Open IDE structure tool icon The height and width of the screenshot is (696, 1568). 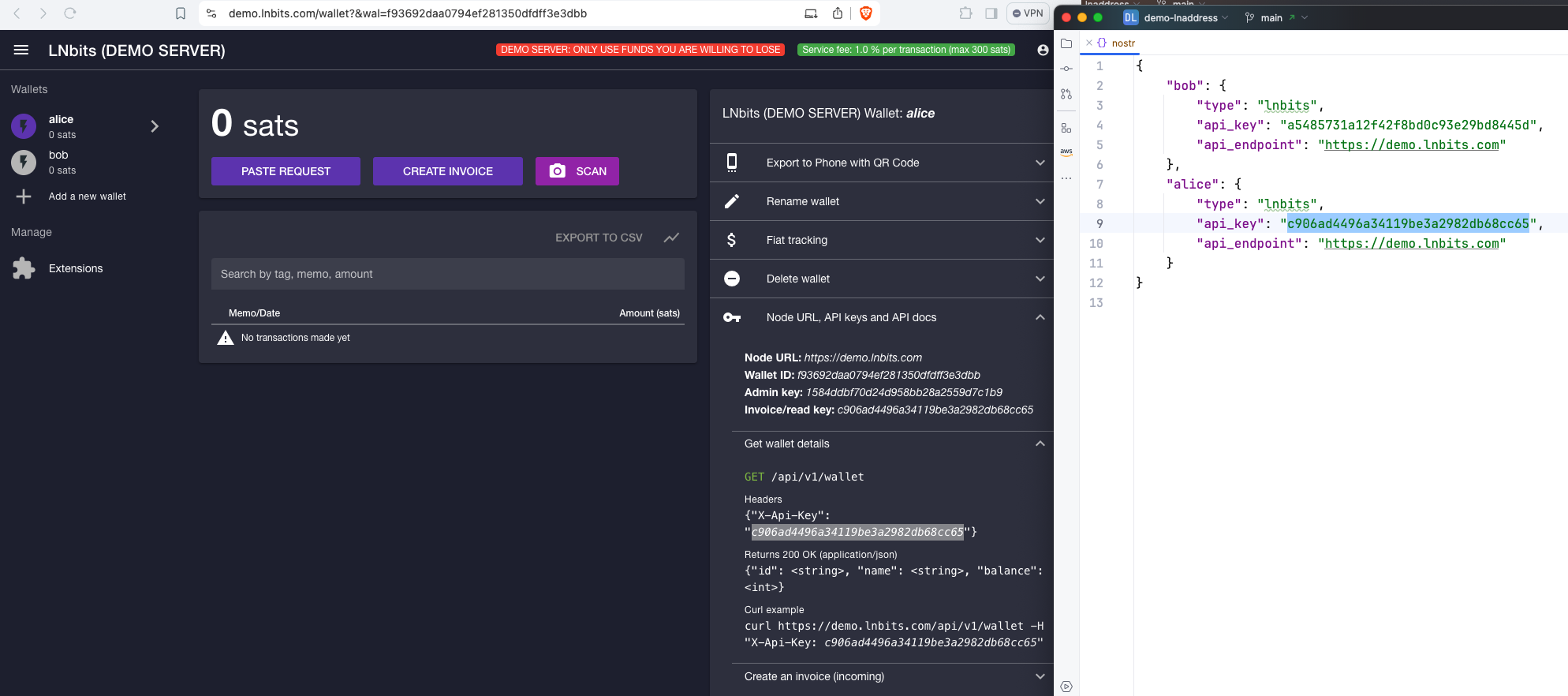tap(1066, 128)
